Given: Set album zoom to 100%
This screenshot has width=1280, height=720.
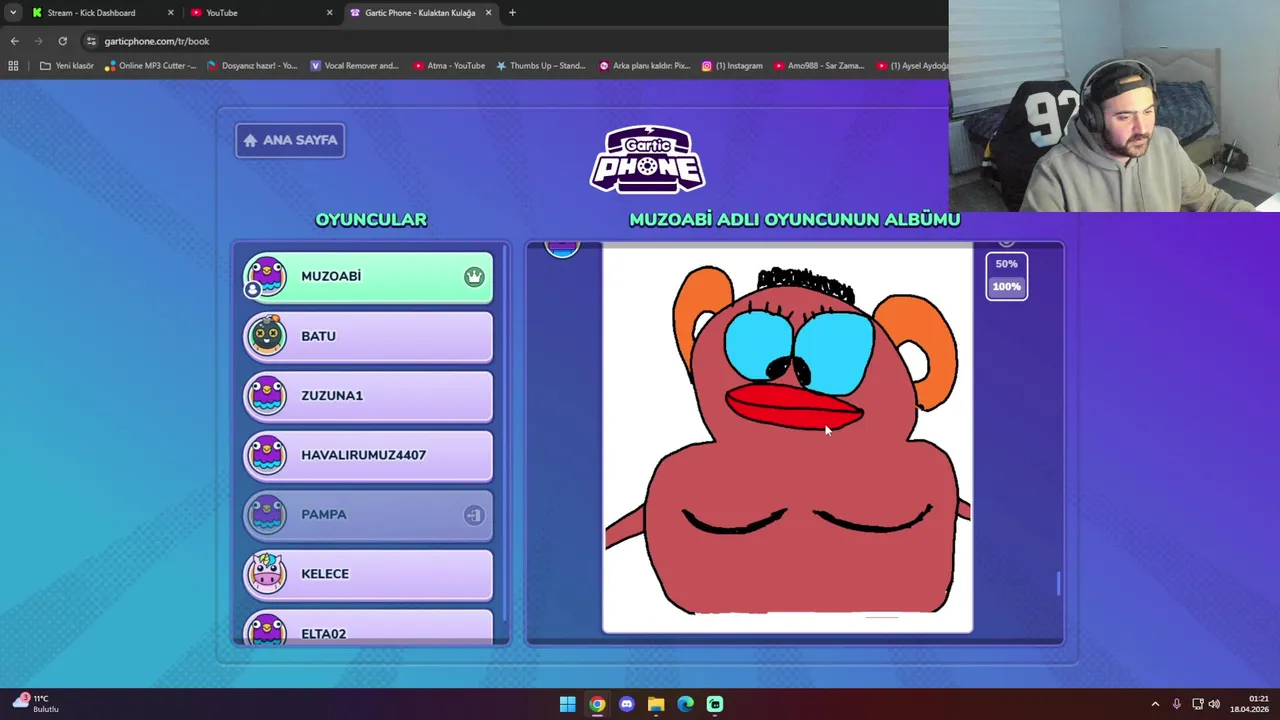Looking at the screenshot, I should coord(1006,287).
